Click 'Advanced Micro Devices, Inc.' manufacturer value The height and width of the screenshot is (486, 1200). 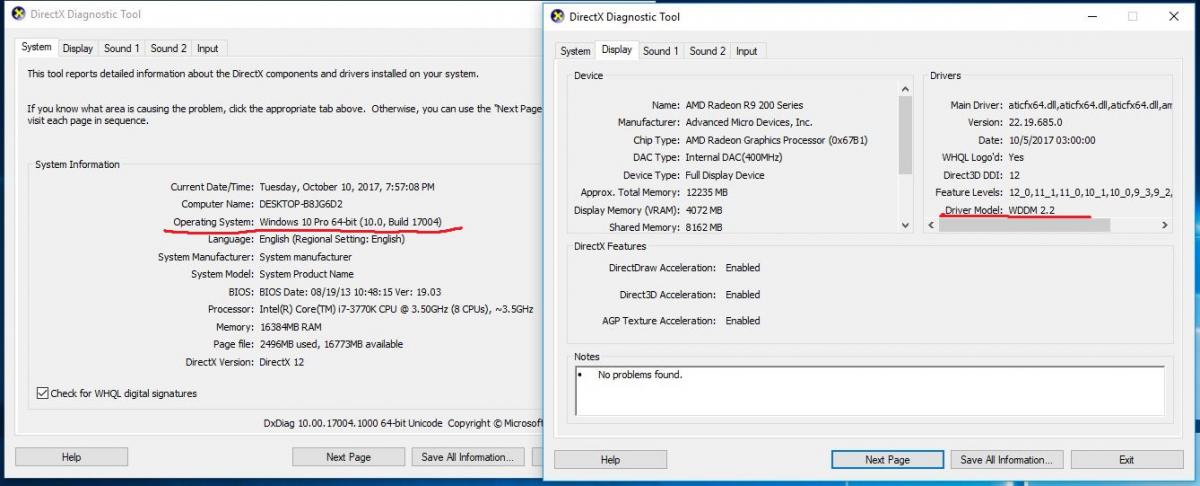pos(749,122)
